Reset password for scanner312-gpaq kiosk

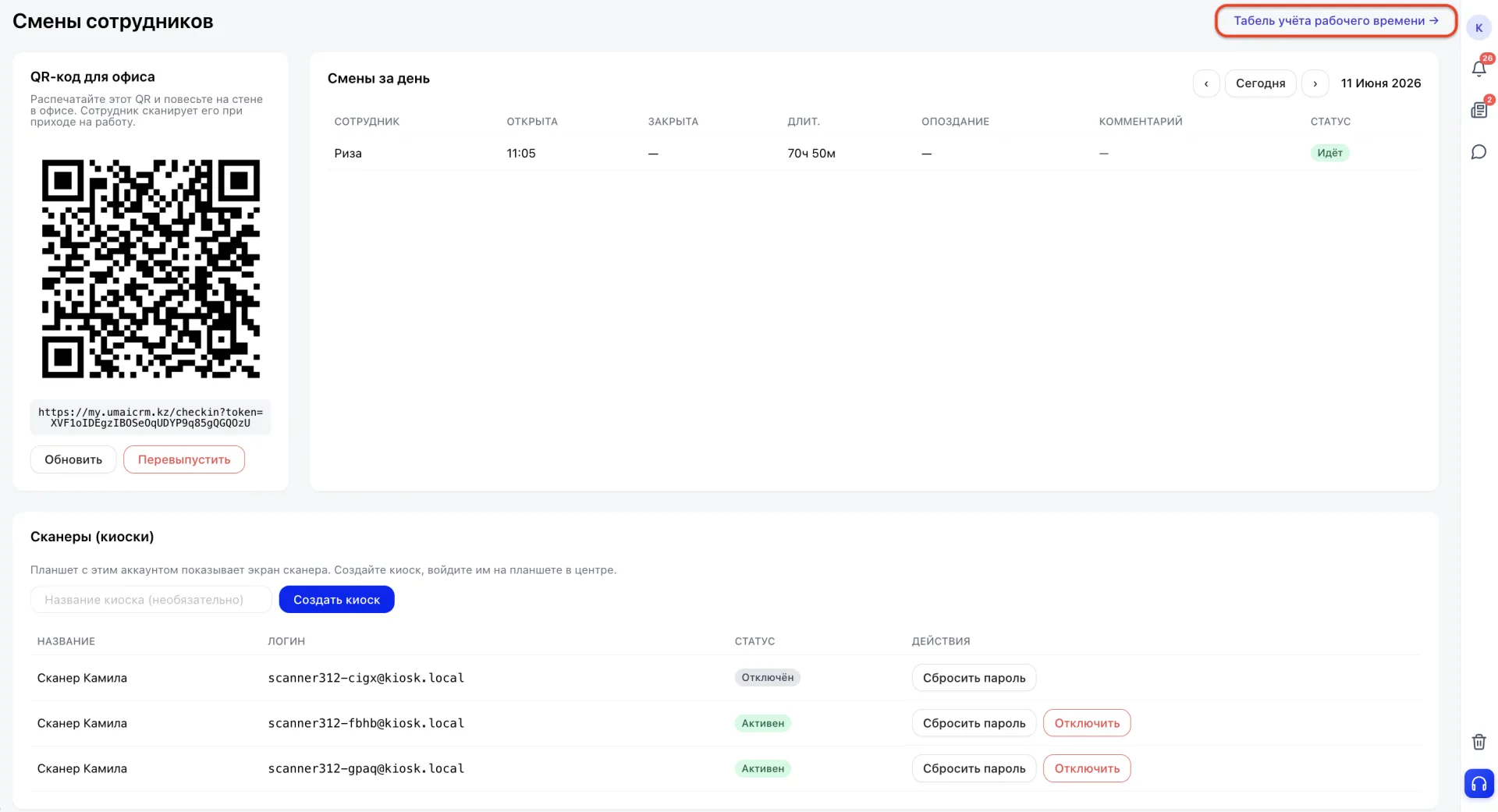[974, 768]
